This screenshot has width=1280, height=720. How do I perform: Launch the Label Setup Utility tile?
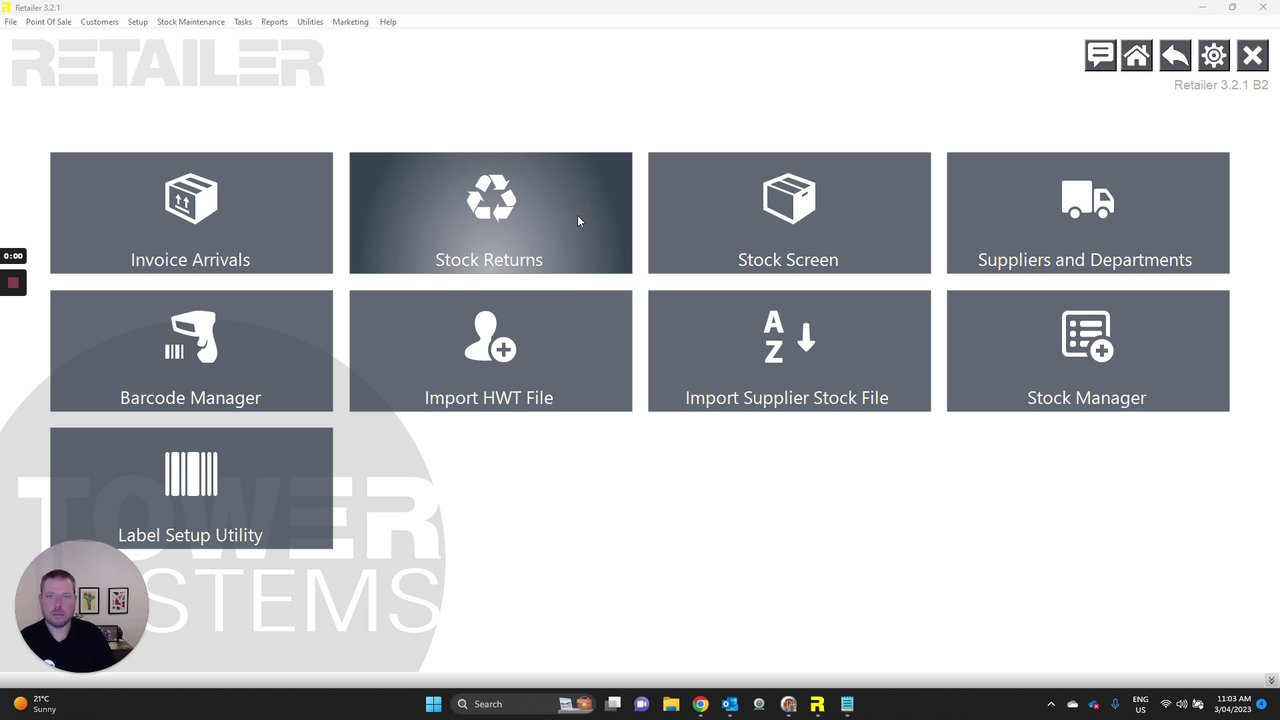[191, 489]
